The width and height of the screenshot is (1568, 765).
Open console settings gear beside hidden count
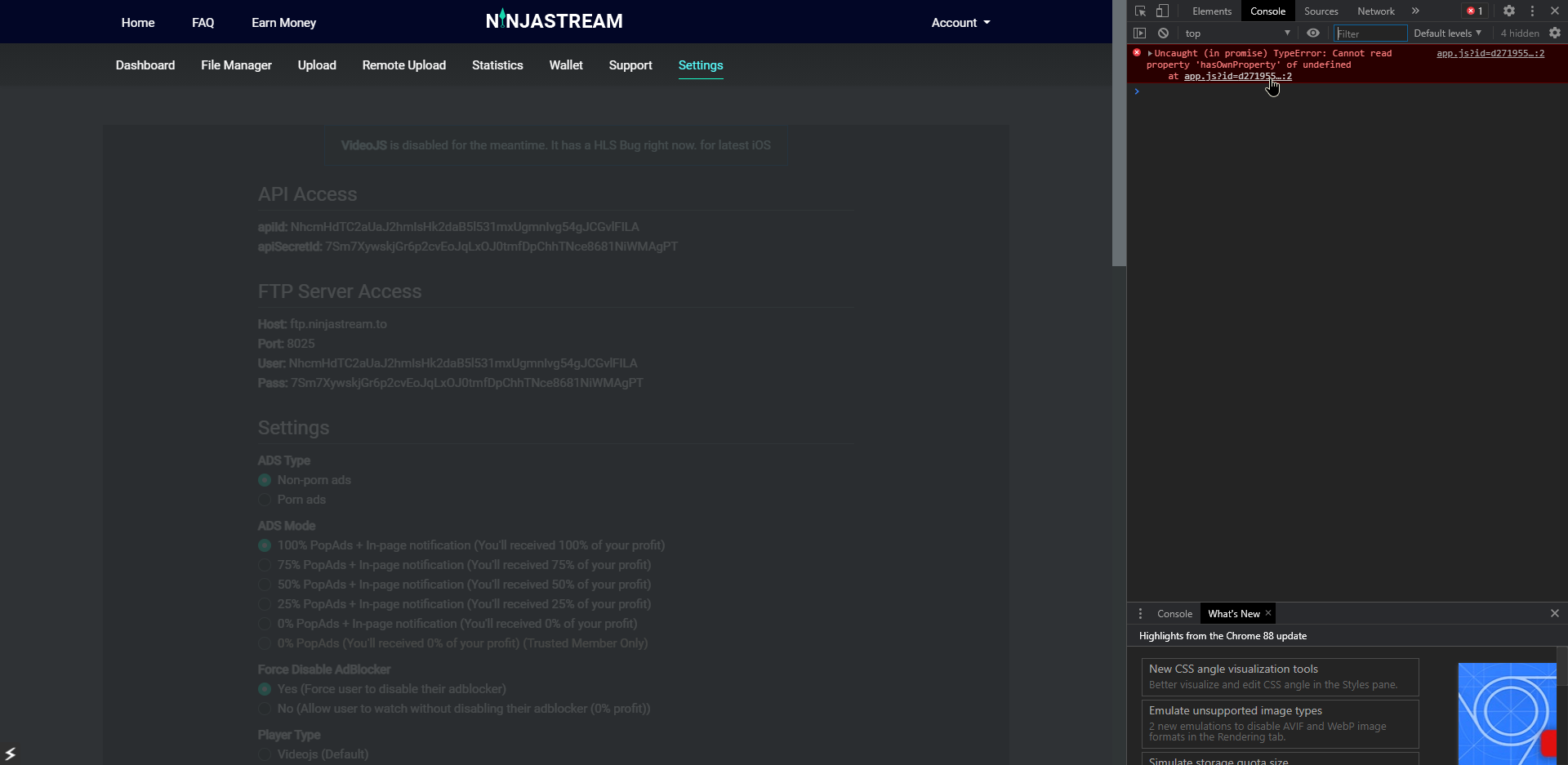pyautogui.click(x=1555, y=33)
